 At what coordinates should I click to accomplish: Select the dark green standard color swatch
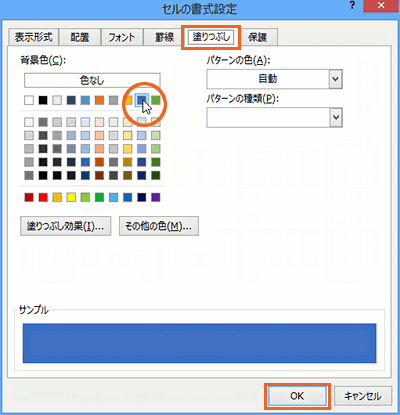99,197
